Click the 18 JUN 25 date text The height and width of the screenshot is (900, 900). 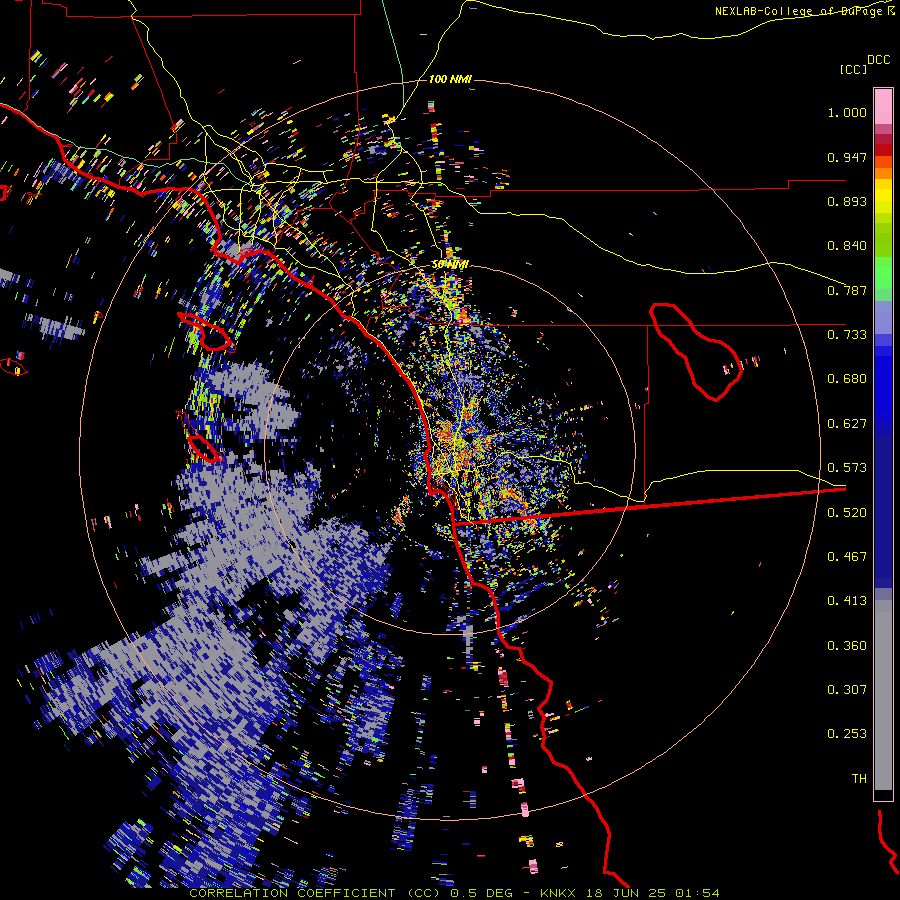click(627, 893)
